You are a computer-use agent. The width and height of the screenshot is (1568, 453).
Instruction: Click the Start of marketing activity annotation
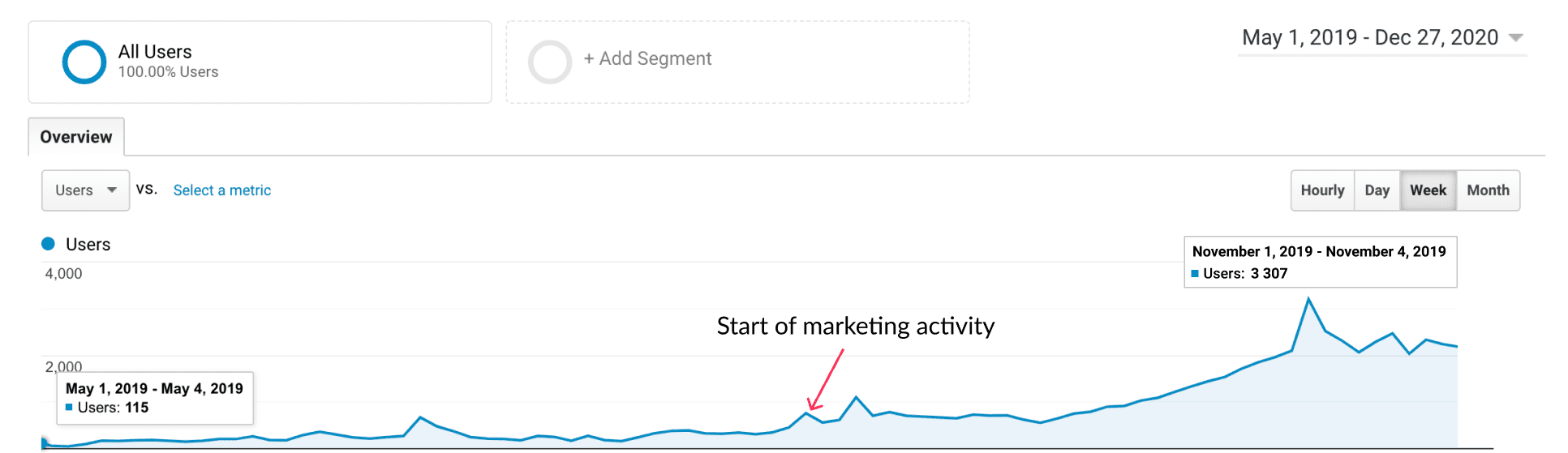click(x=855, y=326)
